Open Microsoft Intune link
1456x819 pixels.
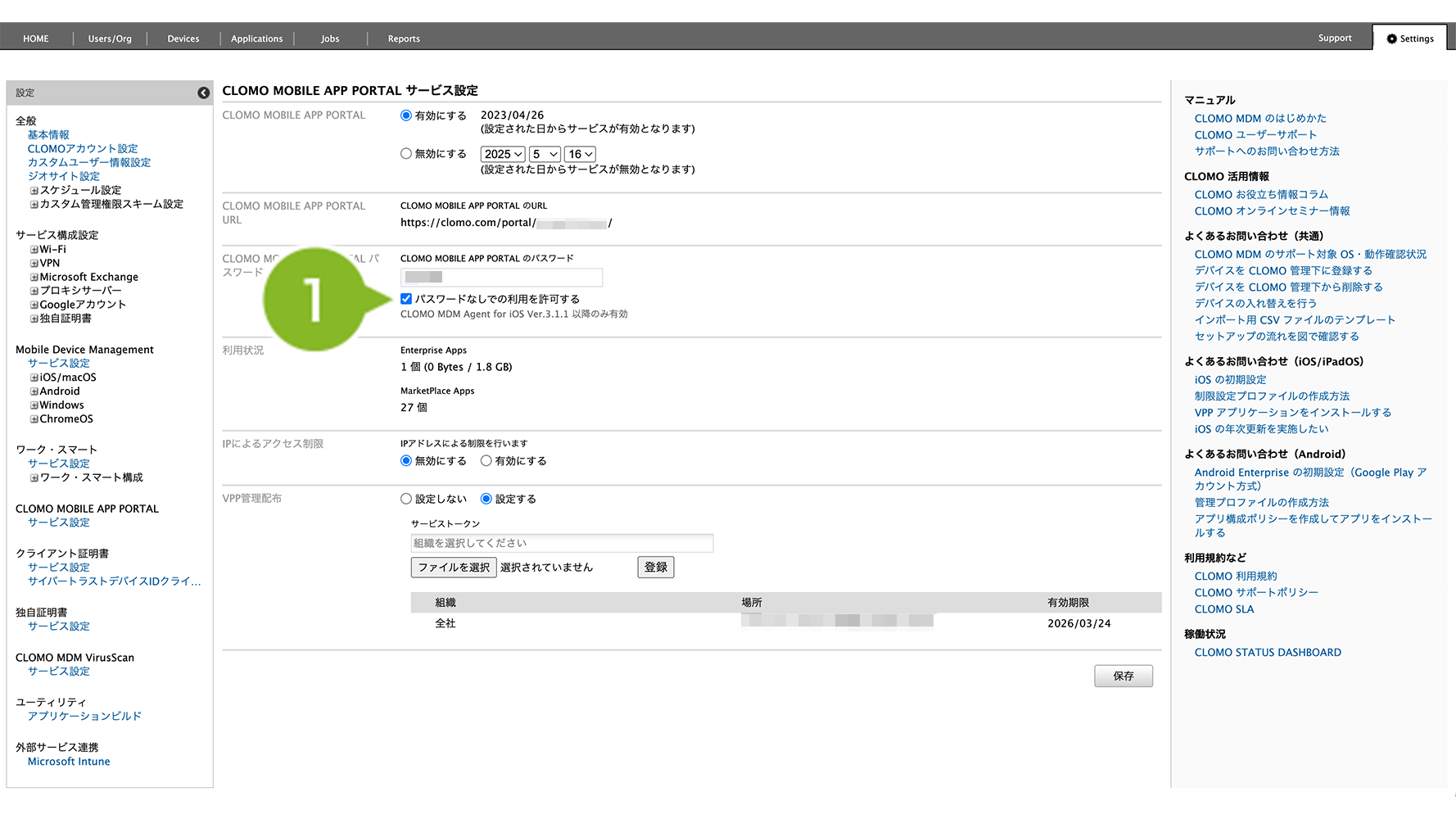tap(69, 762)
